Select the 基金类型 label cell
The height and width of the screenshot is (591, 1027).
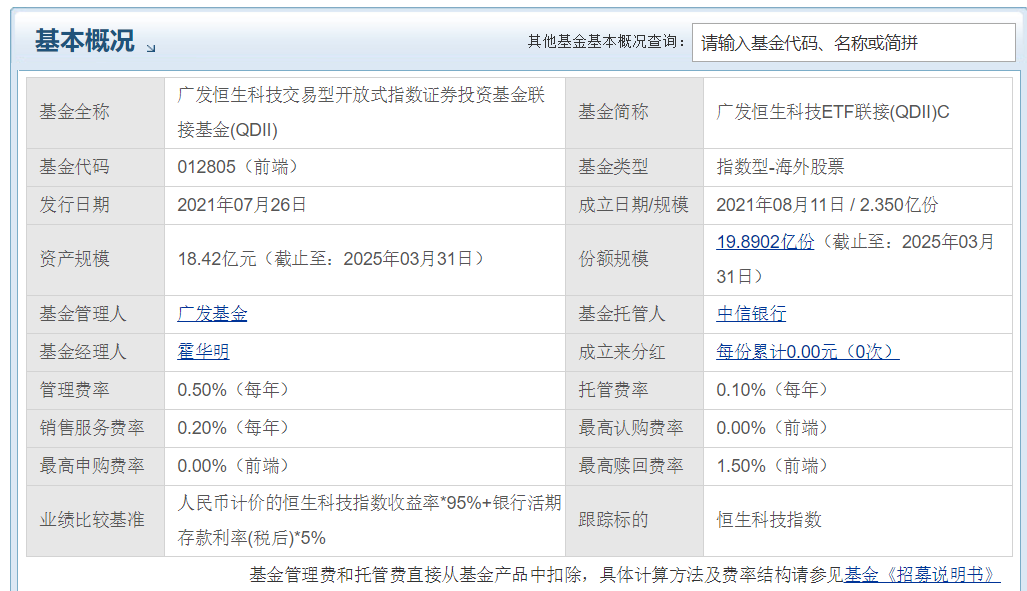(x=634, y=167)
